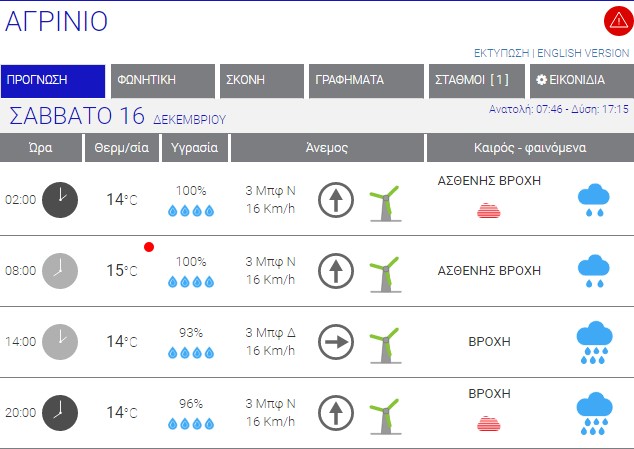Click the heavy rain cloud icon at 14:00

point(594,342)
